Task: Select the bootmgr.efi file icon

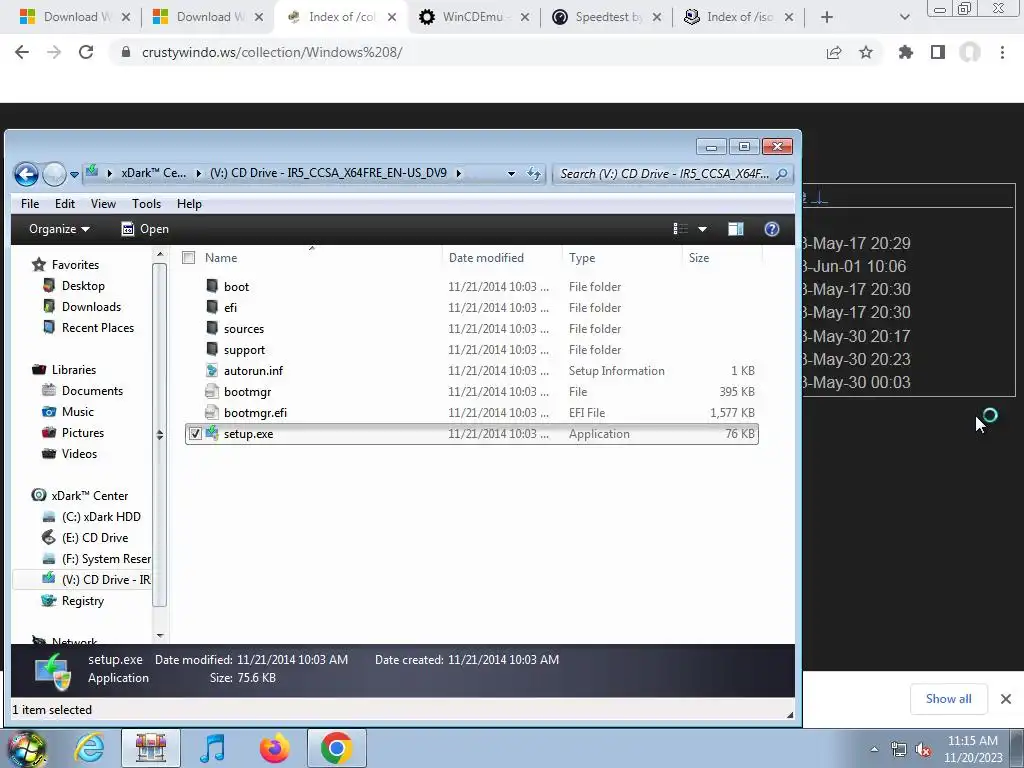Action: click(x=212, y=412)
